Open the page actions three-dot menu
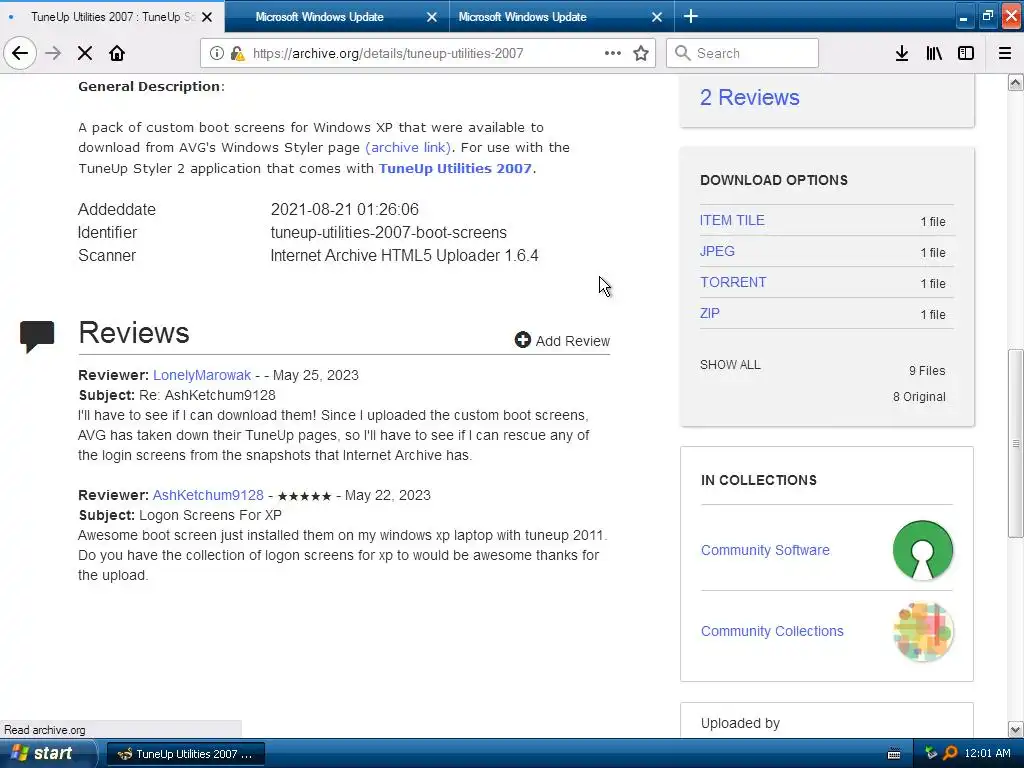This screenshot has width=1024, height=768. click(x=613, y=53)
